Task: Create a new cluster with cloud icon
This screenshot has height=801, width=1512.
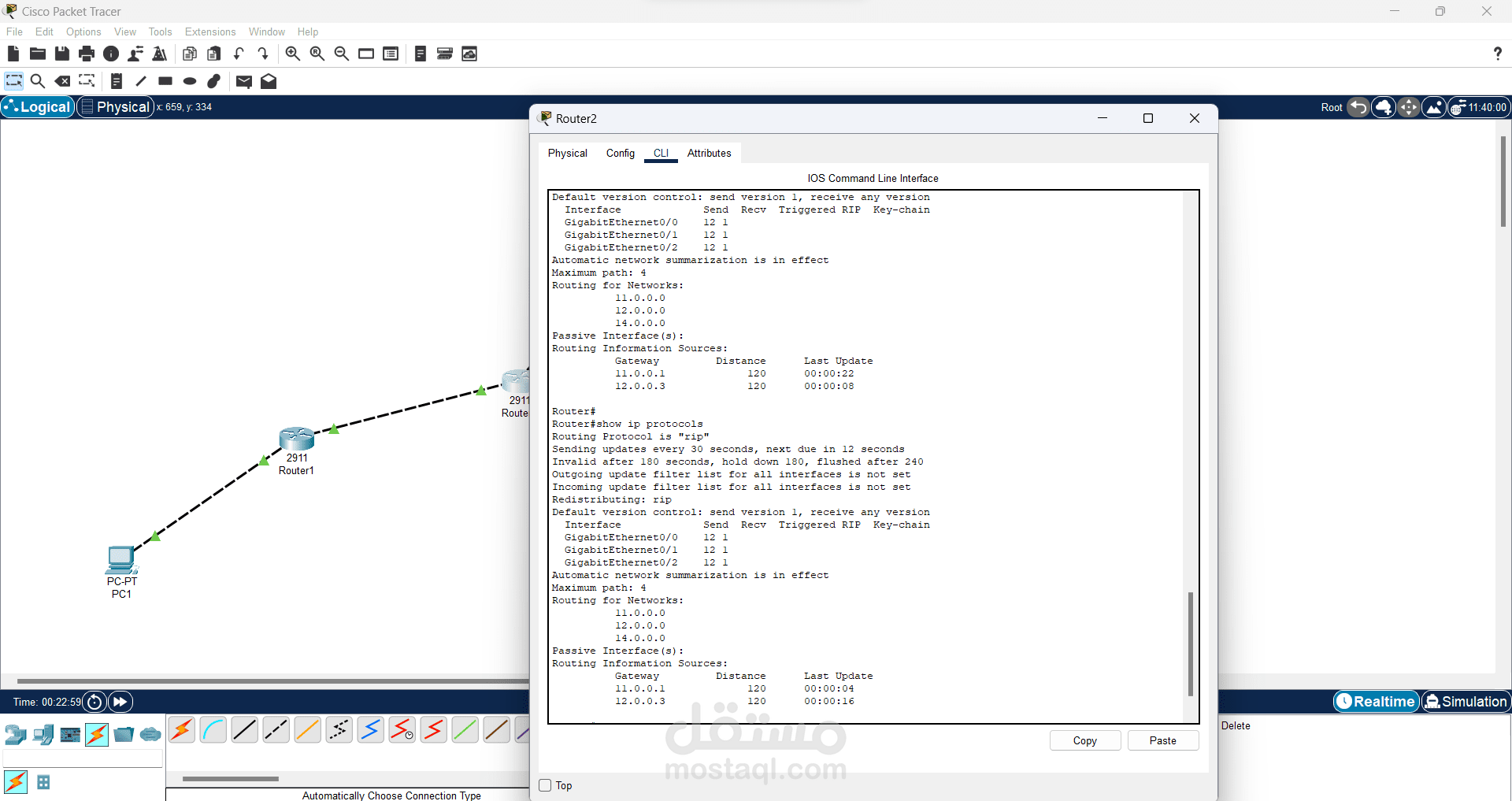Action: click(x=1384, y=107)
